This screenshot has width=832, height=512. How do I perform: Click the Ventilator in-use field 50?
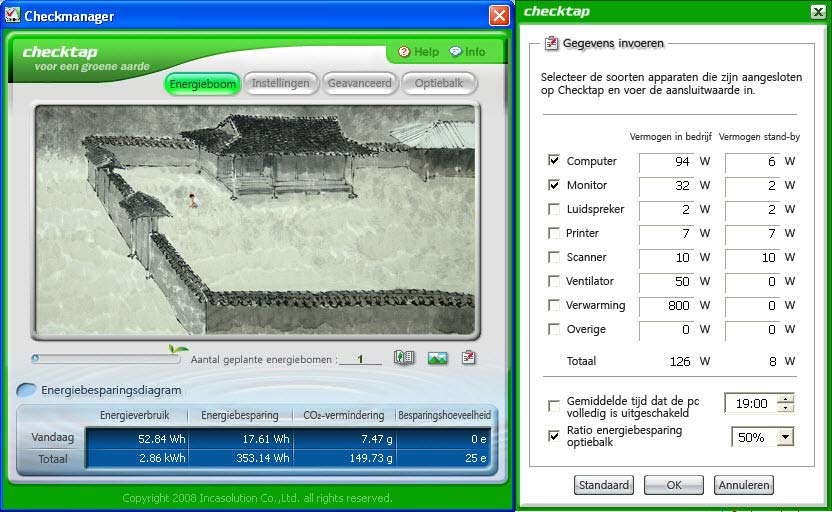(x=666, y=281)
